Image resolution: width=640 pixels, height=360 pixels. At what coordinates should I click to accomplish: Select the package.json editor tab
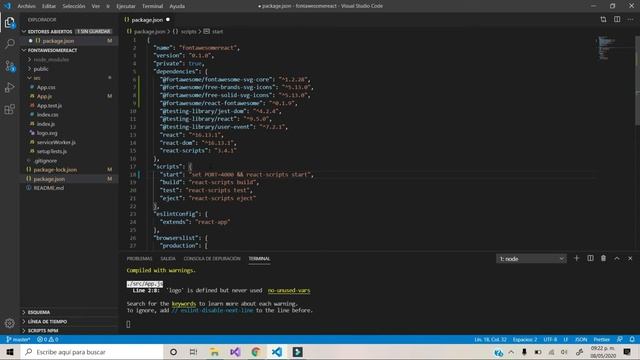147,20
